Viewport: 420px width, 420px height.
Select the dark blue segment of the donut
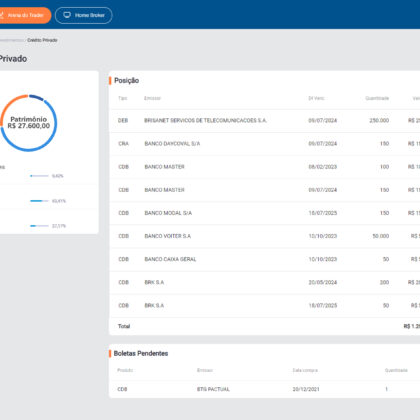(37, 97)
